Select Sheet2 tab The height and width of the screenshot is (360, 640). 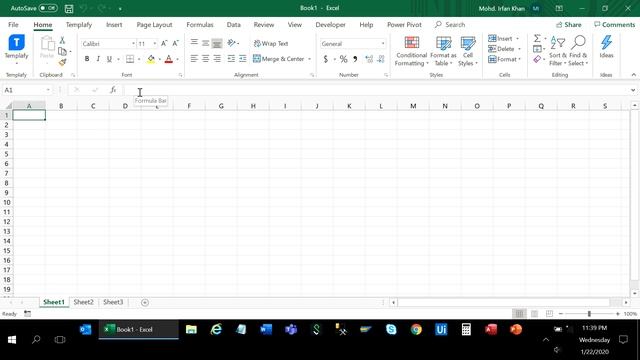coord(83,302)
